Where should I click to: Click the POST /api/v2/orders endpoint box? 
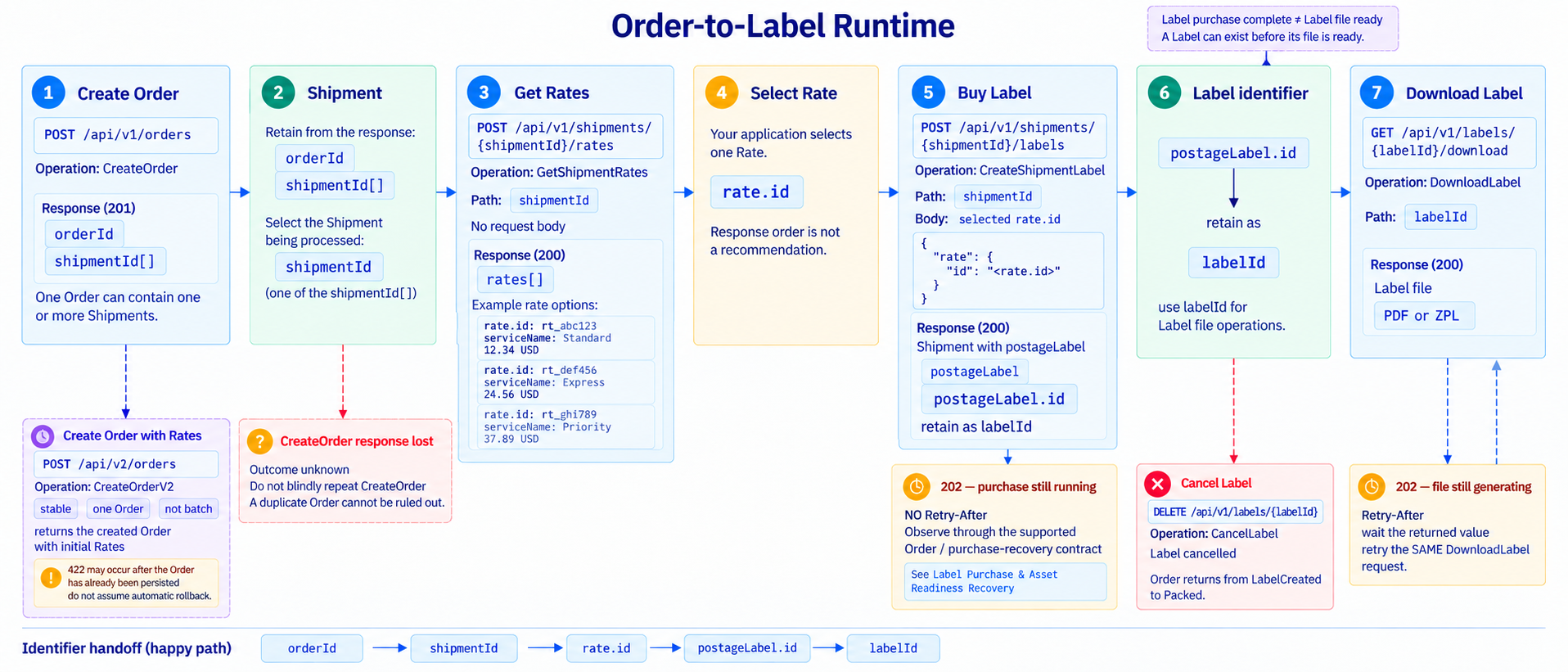tap(126, 464)
